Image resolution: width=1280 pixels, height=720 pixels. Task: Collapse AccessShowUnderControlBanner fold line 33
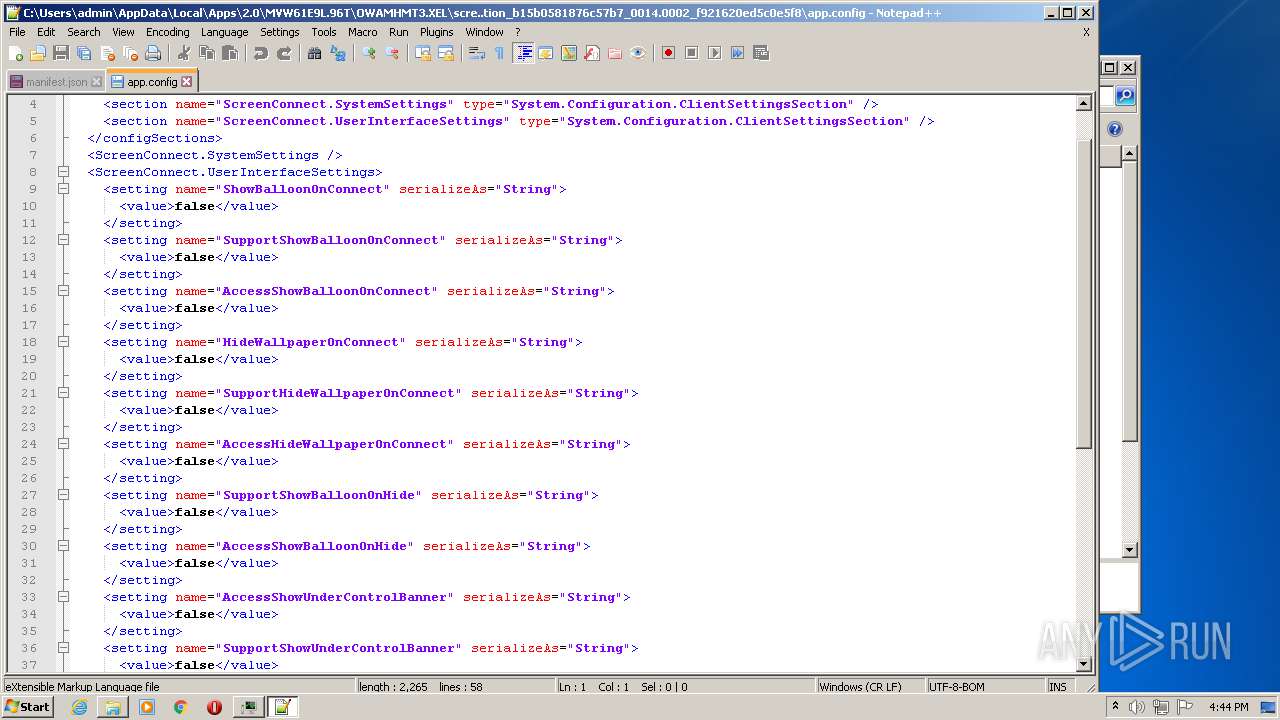pyautogui.click(x=63, y=597)
